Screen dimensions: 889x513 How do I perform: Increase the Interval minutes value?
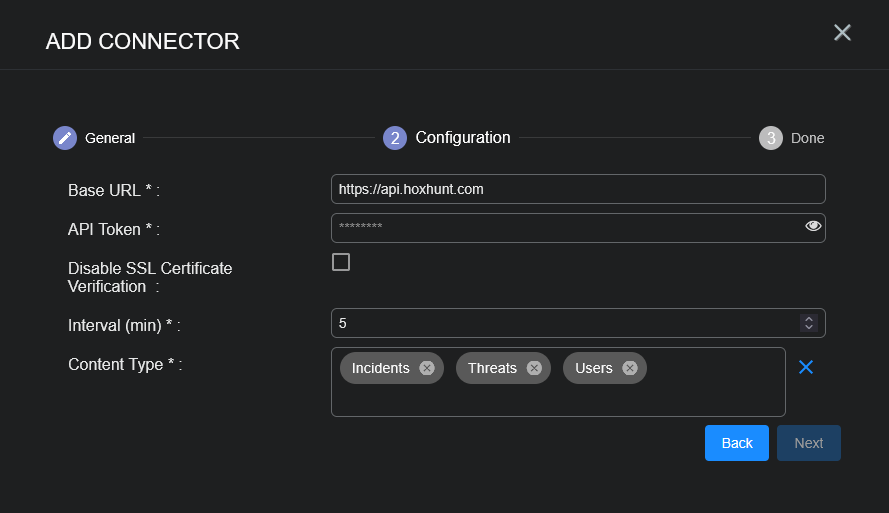[809, 319]
